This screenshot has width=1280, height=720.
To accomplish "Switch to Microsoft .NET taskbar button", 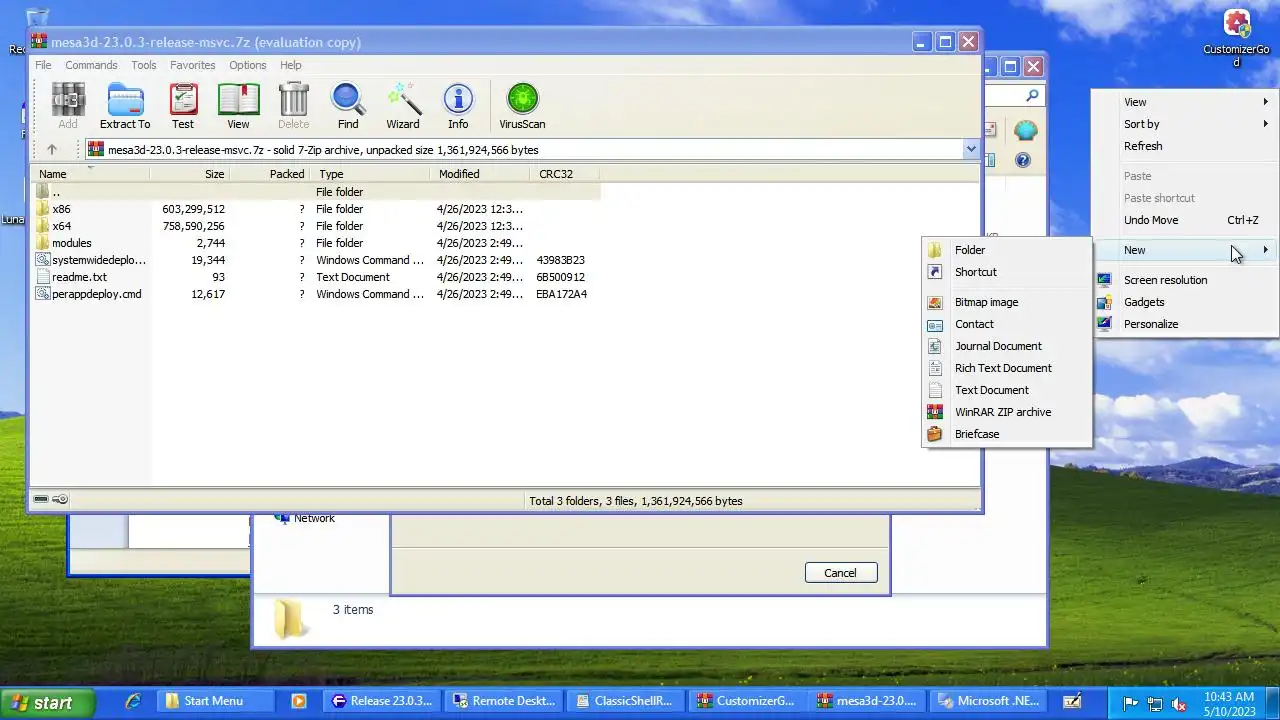I will [x=990, y=701].
